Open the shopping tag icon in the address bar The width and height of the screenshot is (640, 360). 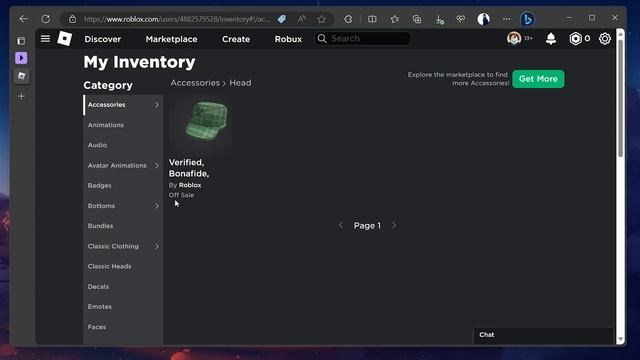pyautogui.click(x=282, y=19)
